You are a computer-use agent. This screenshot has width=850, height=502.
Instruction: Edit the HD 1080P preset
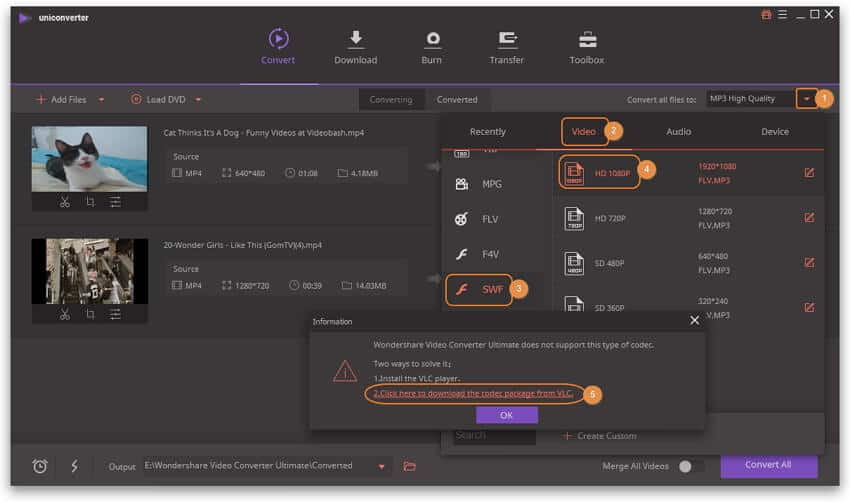tap(809, 173)
